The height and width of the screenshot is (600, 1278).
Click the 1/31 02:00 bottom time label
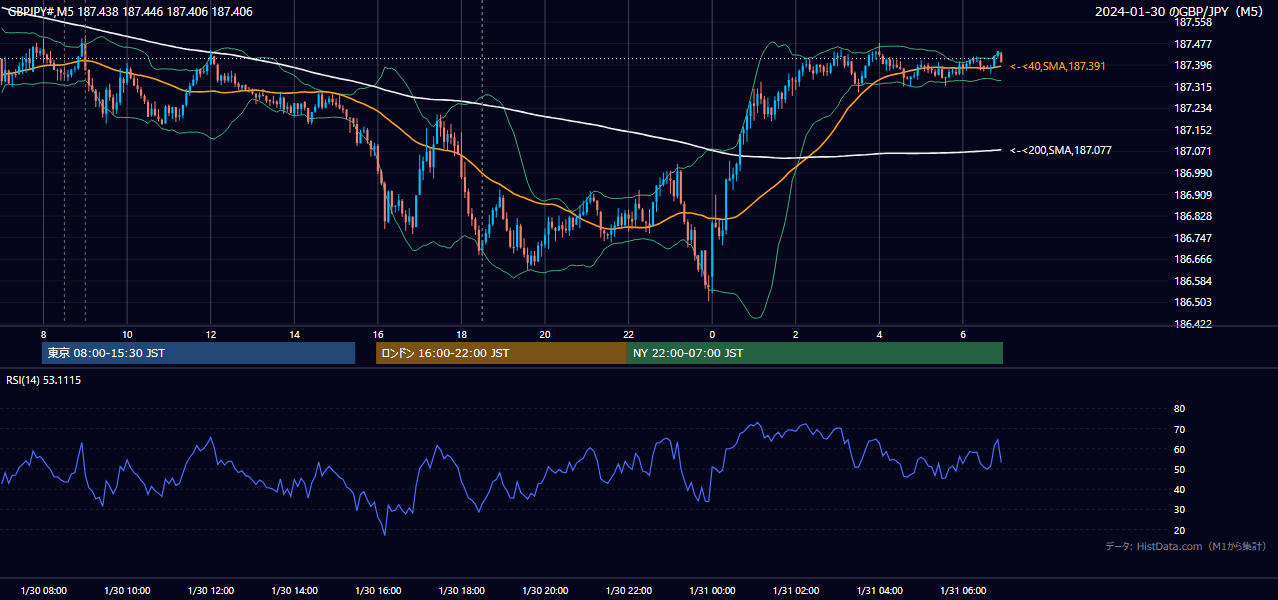pos(796,591)
